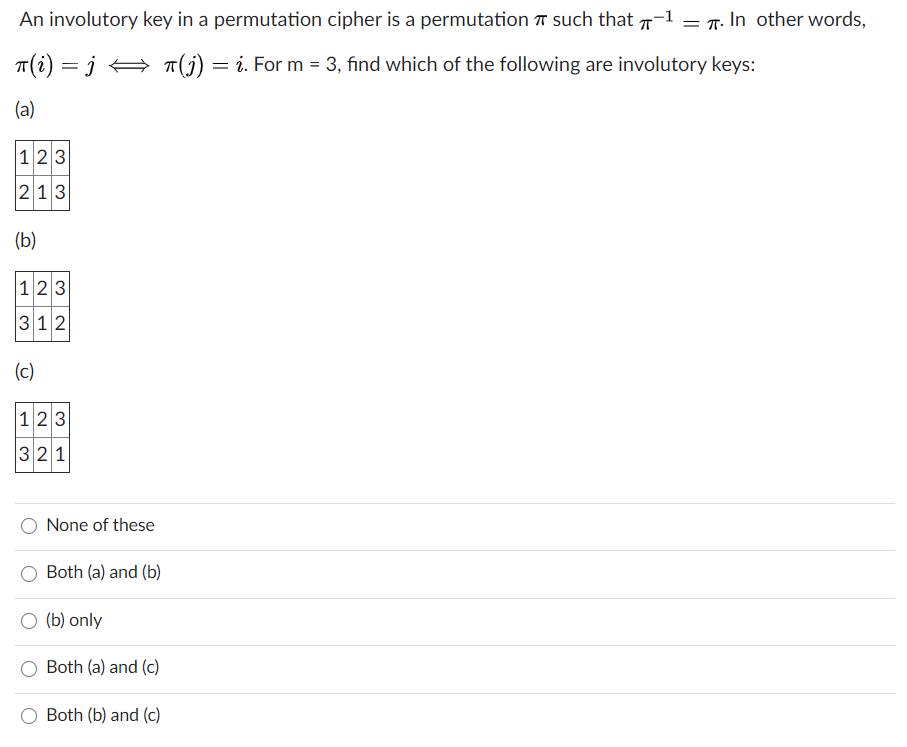Click the "(b) only" label text
Viewport: 907px width, 747px height.
[x=77, y=620]
